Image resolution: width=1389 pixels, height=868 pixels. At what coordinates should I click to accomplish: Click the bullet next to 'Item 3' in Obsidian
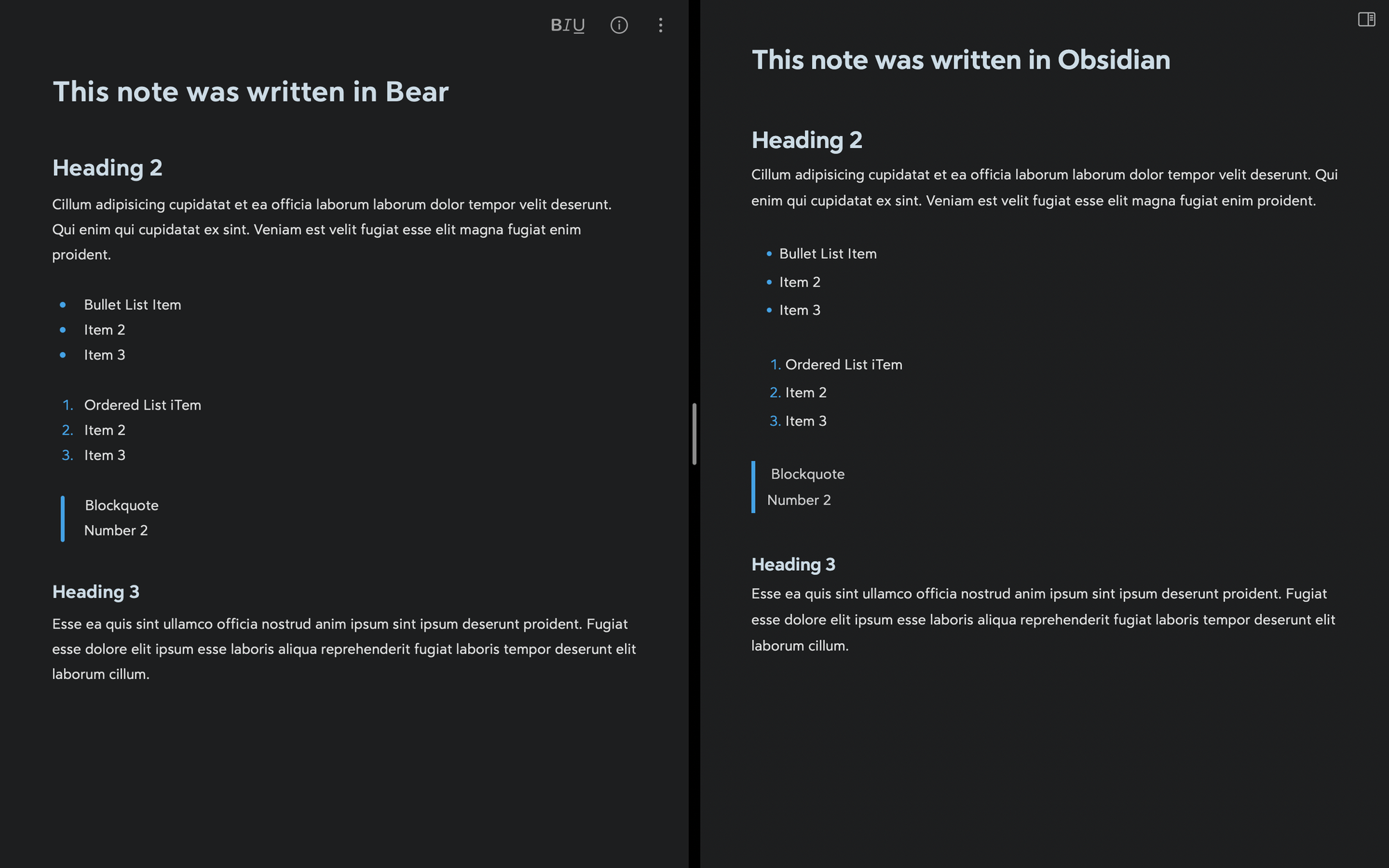coord(769,311)
